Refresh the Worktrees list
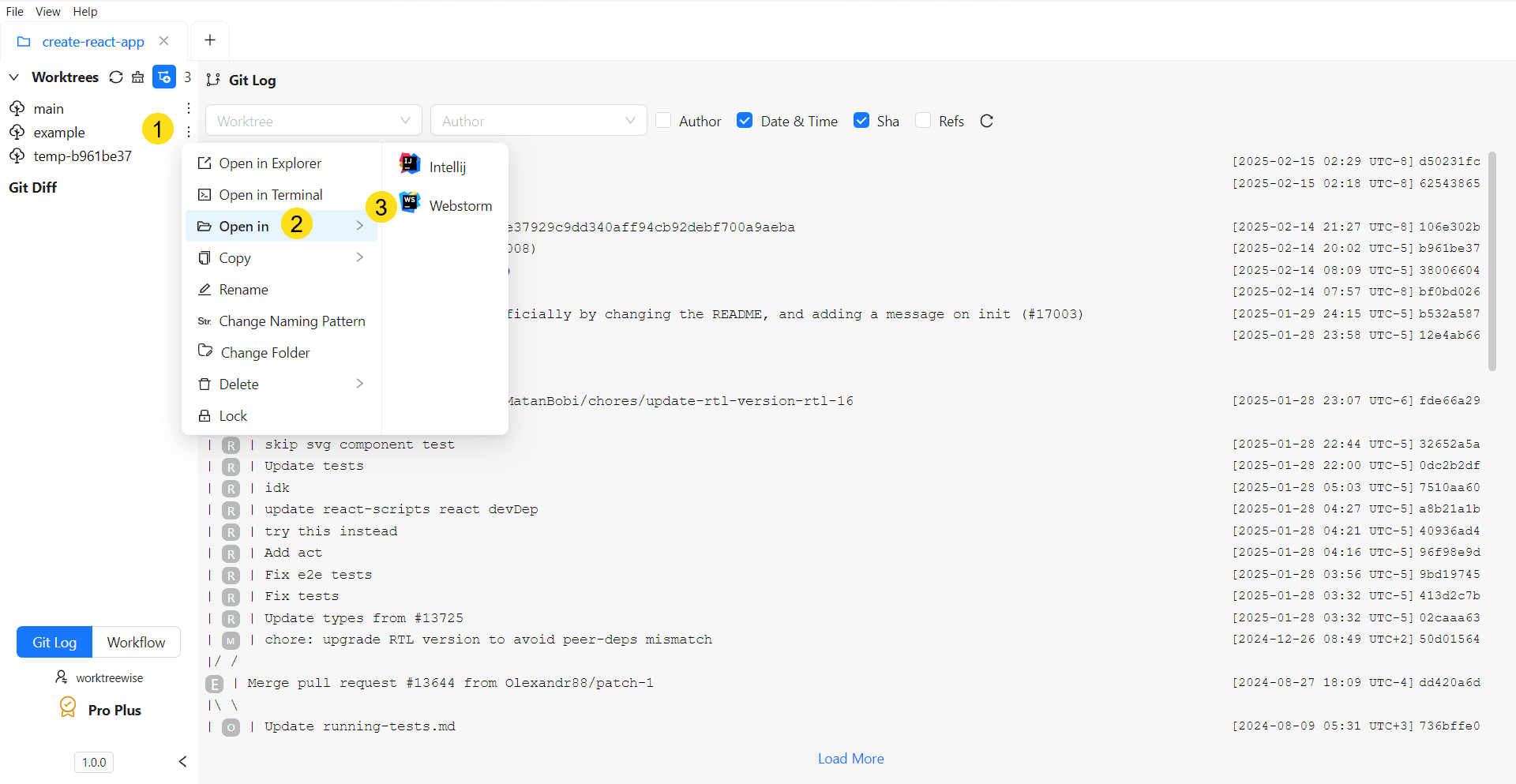The width and height of the screenshot is (1516, 784). click(116, 77)
